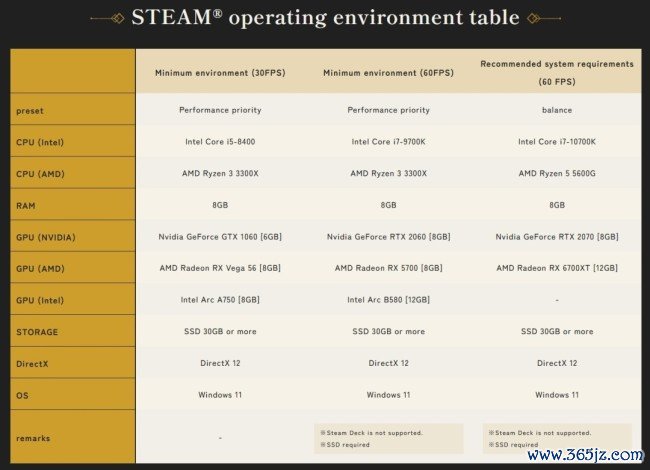Select Nvidia GeForce GTX 1060 [6GB] cell
Screen dimensions: 650x470
(220, 237)
